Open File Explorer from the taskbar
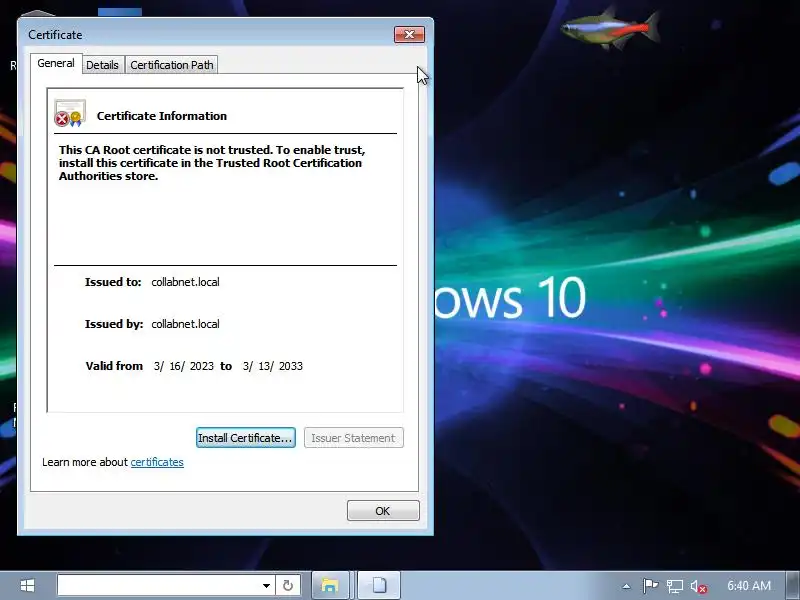Viewport: 800px width, 600px height. coord(330,585)
